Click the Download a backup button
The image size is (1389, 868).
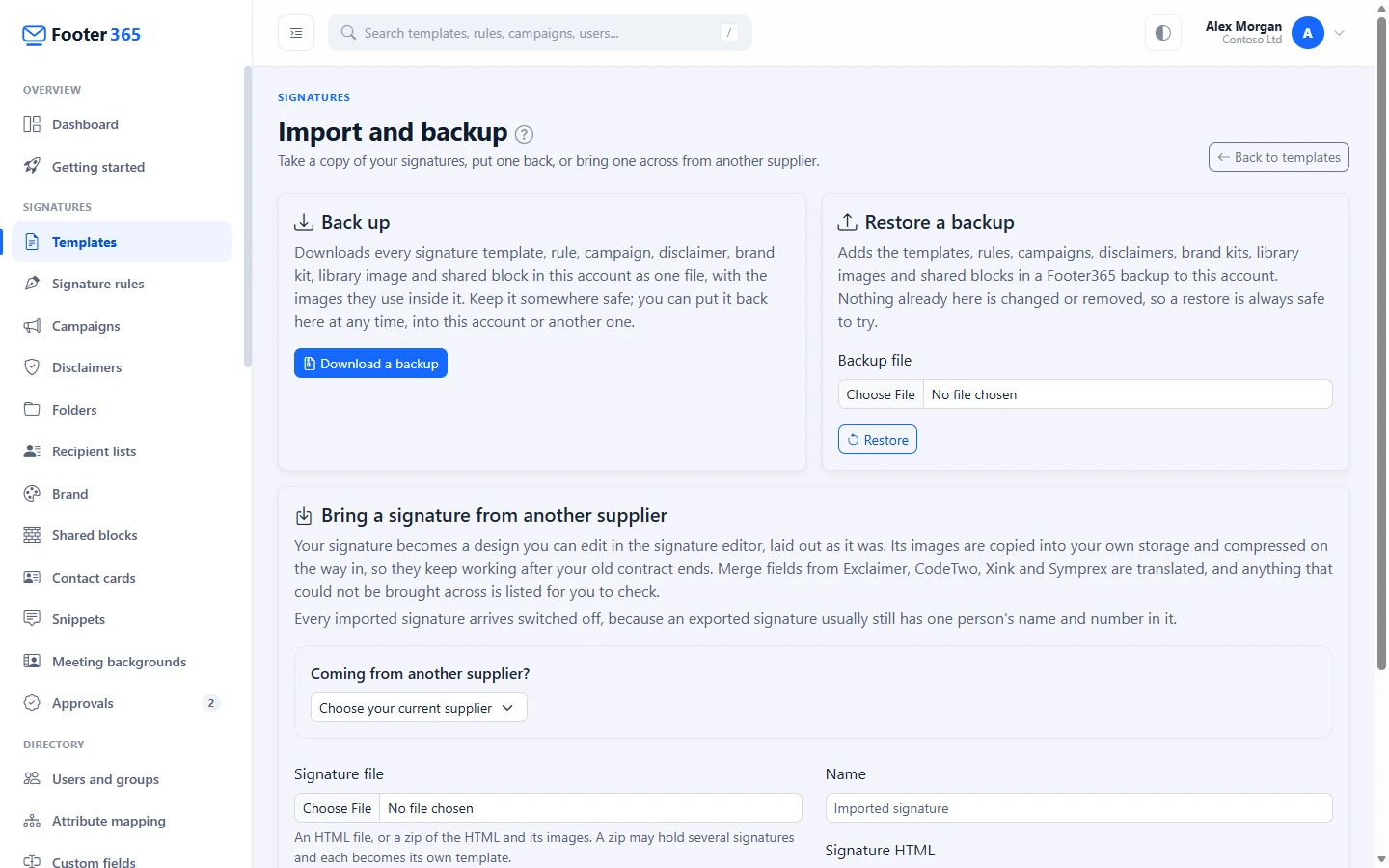coord(370,364)
